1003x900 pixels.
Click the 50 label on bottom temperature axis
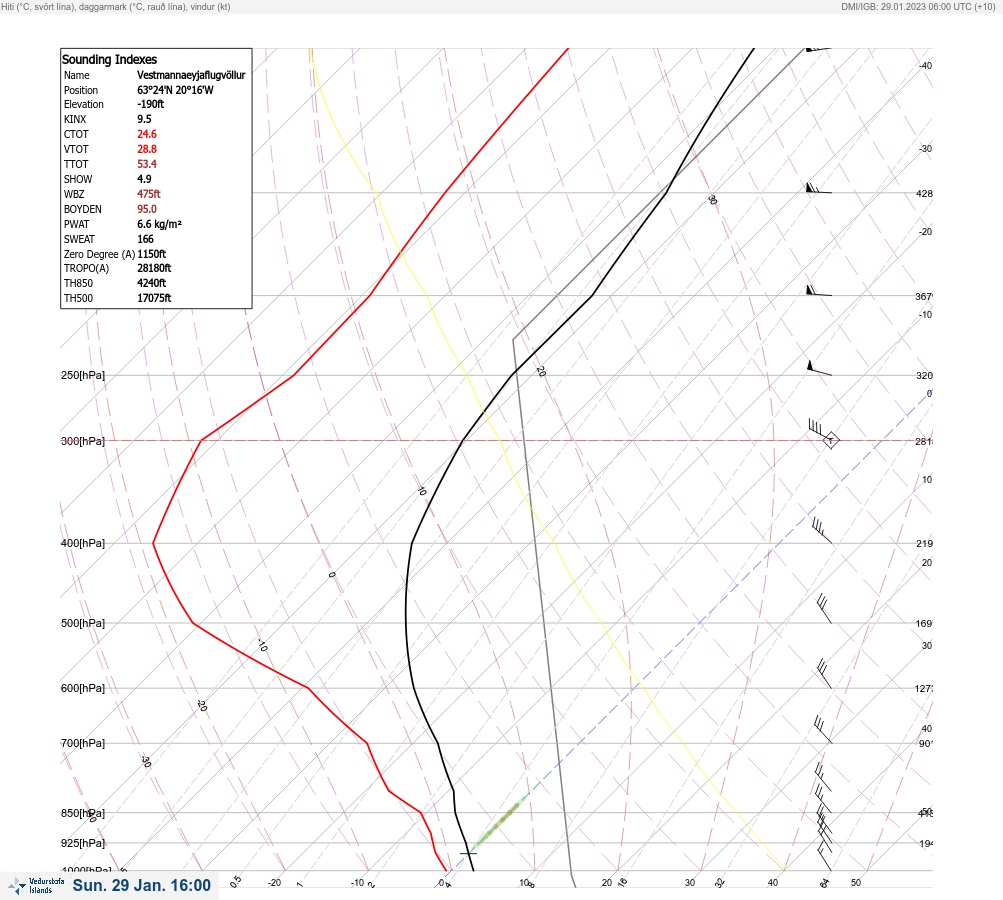tap(856, 883)
